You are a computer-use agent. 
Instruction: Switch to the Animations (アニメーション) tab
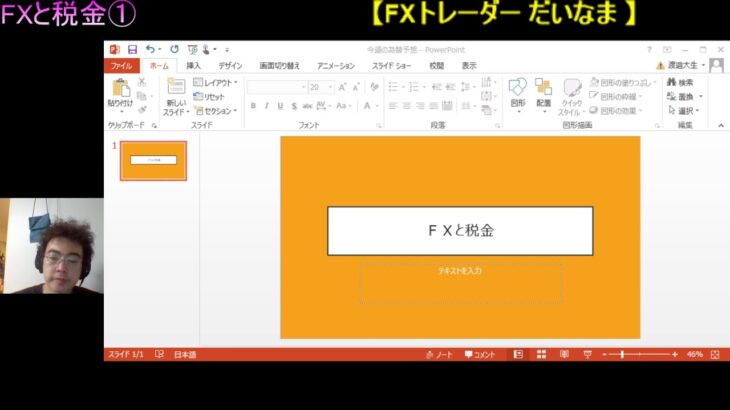(x=336, y=65)
